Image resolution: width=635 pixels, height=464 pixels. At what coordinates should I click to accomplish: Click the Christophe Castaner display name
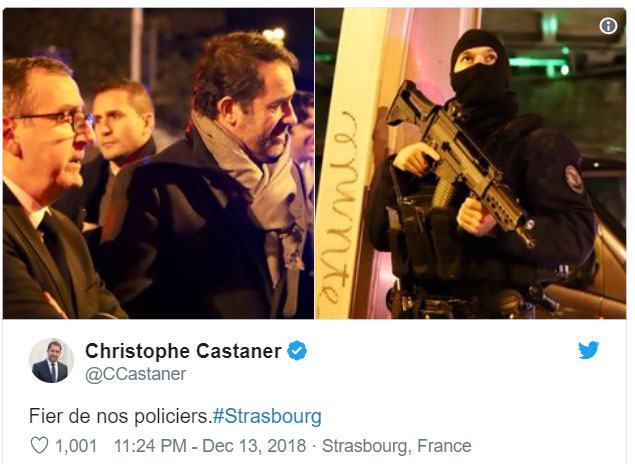(x=183, y=351)
